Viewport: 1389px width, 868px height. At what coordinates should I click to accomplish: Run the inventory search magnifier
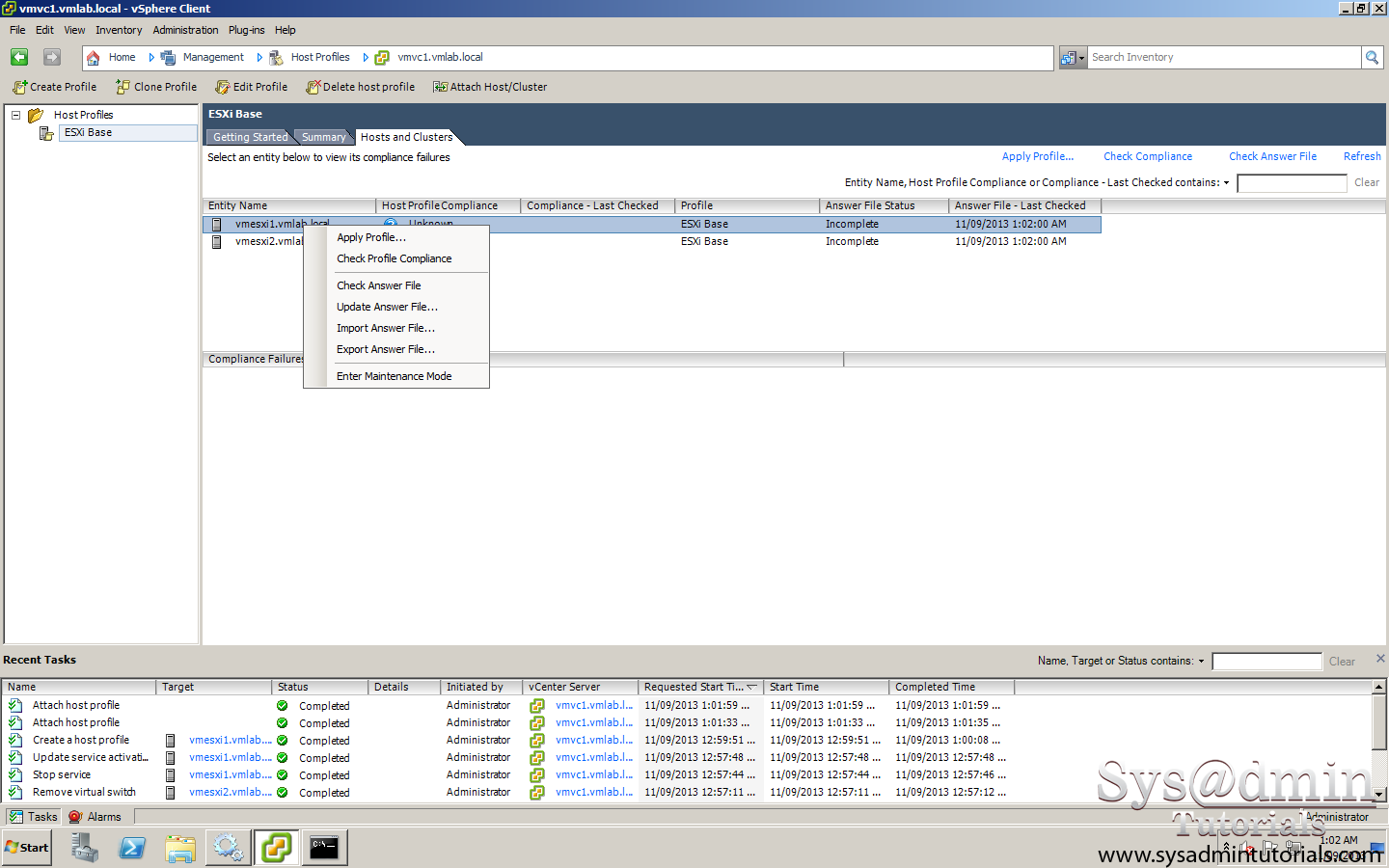tap(1372, 58)
